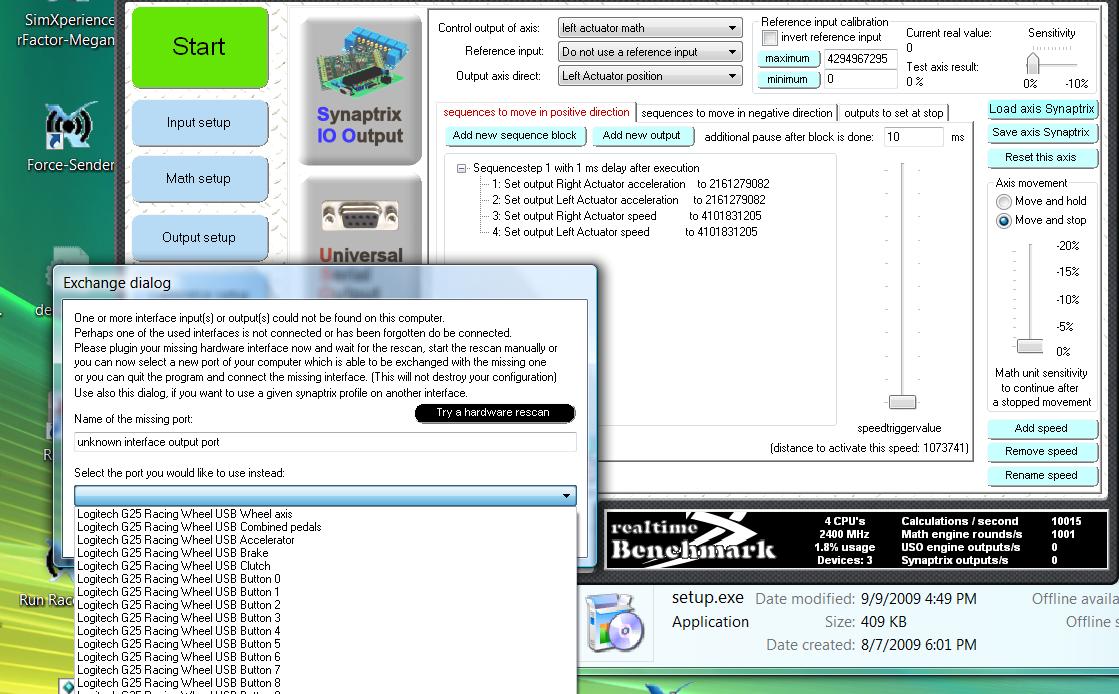Open Math setup
Viewport: 1119px width, 694px height.
[x=200, y=178]
